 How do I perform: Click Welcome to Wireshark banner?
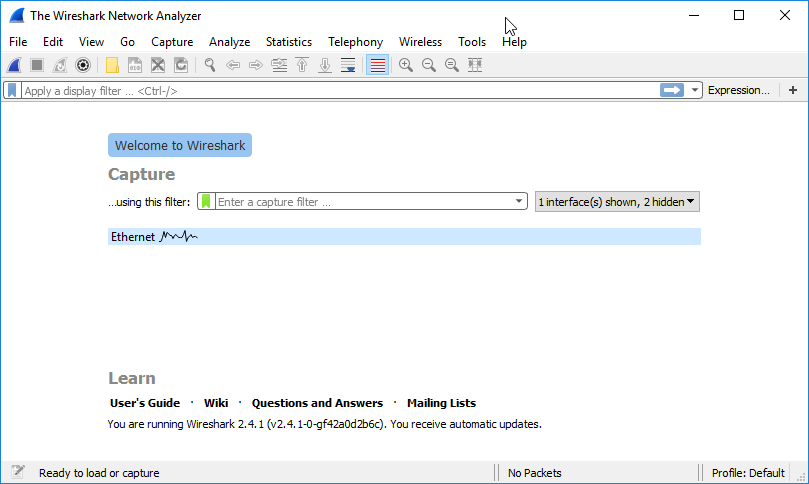pyautogui.click(x=180, y=145)
